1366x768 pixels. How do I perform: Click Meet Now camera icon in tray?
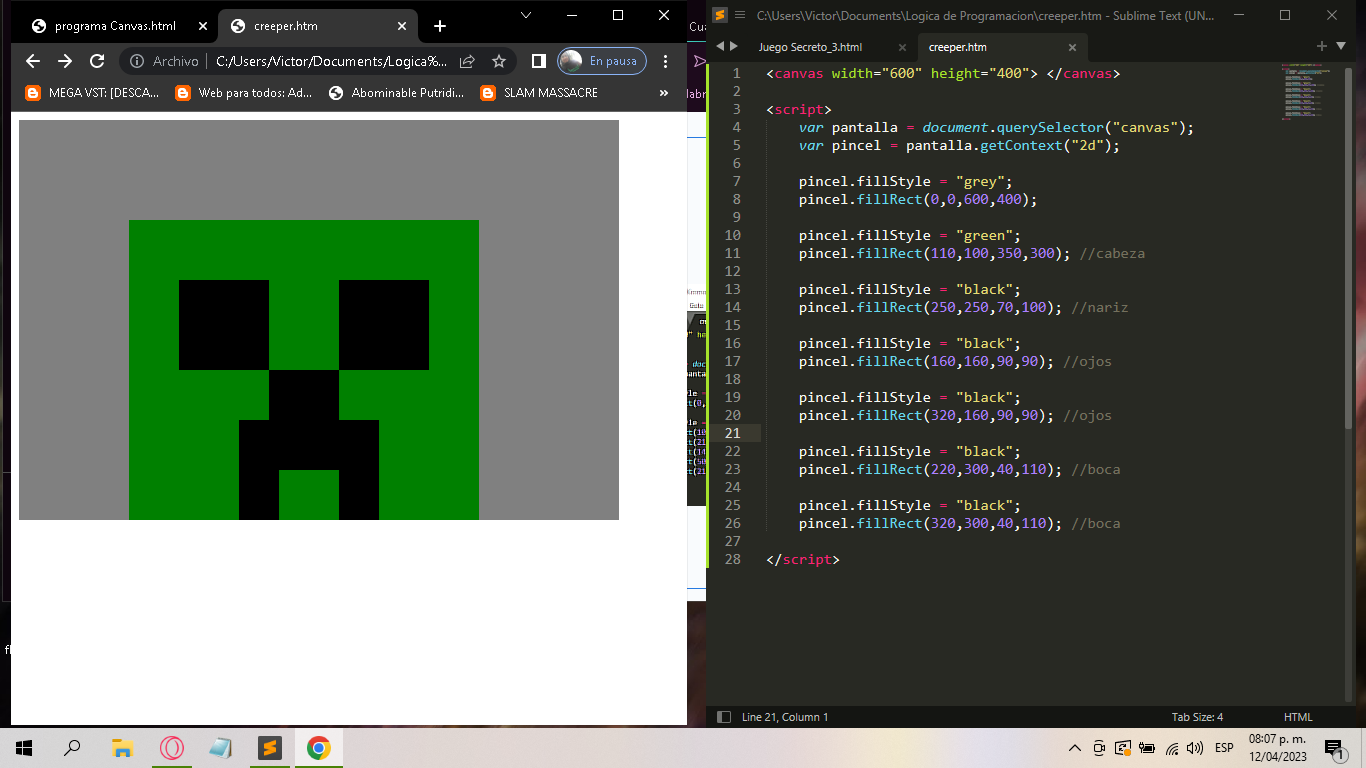[x=1099, y=748]
